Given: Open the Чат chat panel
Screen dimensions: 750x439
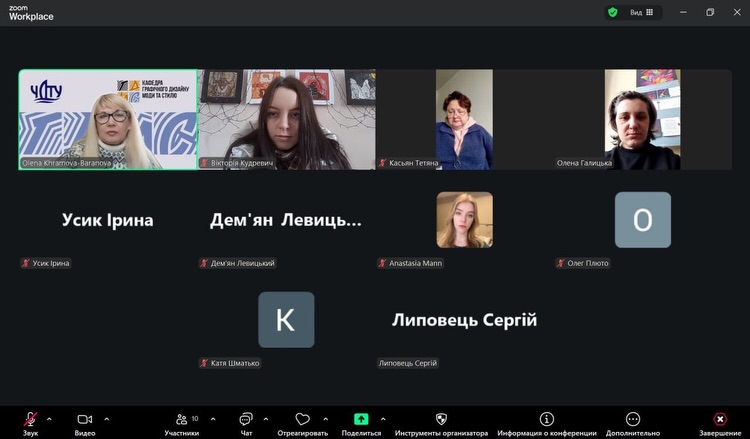Looking at the screenshot, I should (246, 419).
